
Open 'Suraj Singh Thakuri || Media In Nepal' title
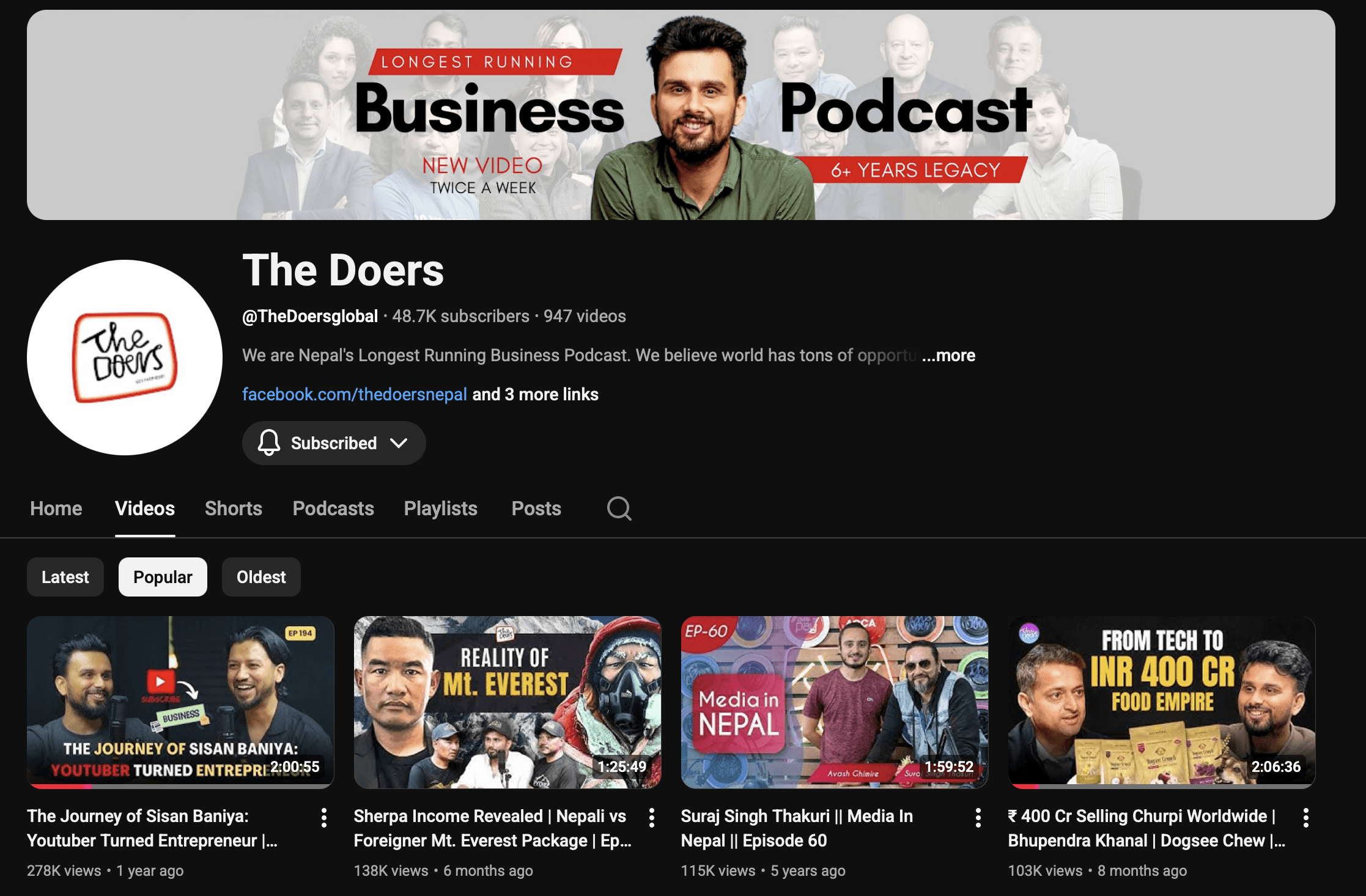(x=797, y=828)
